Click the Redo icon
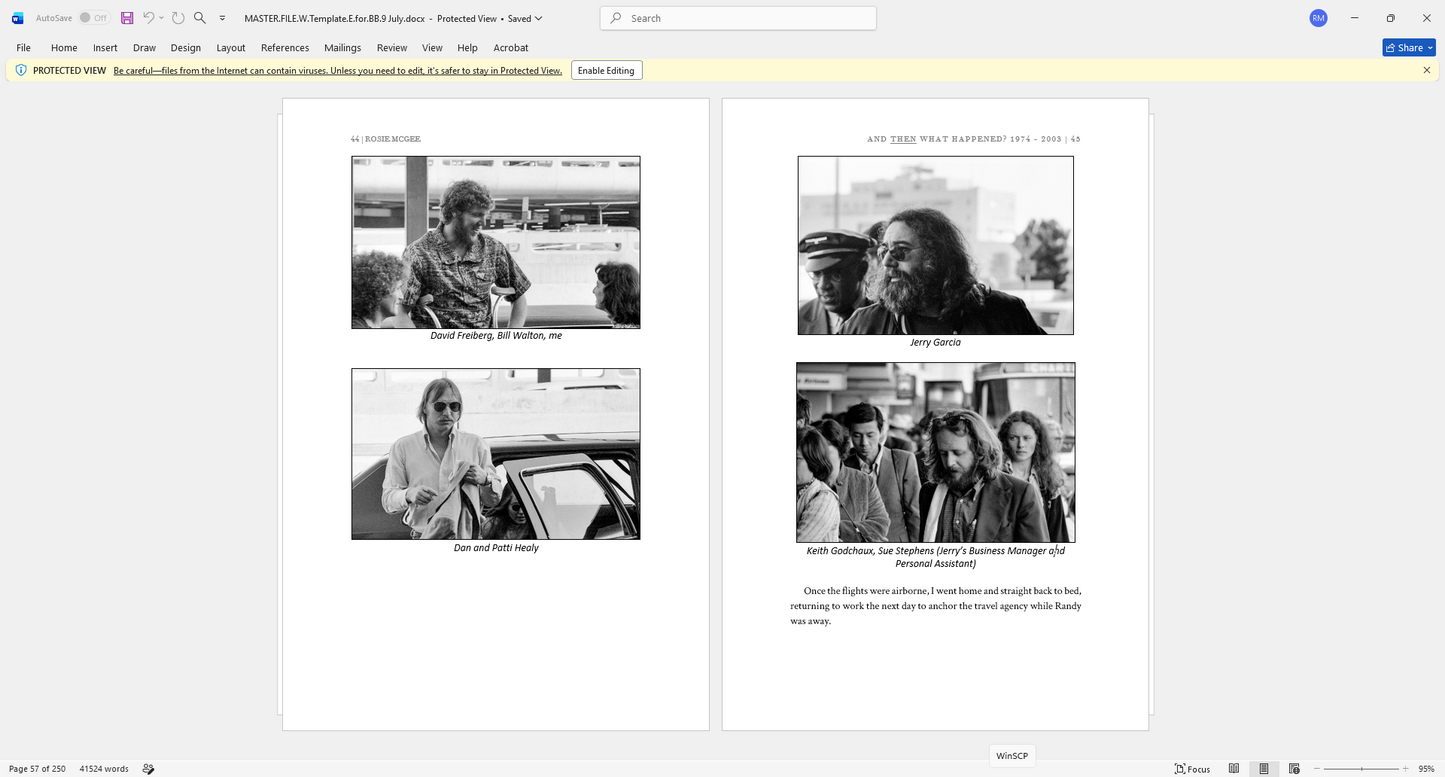 (178, 18)
